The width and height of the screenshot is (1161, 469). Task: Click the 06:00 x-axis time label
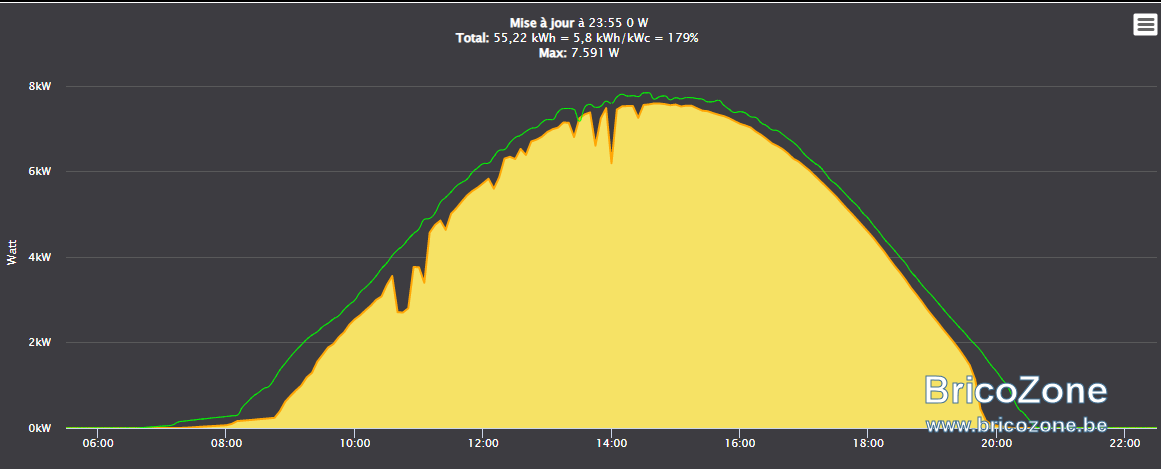point(98,443)
